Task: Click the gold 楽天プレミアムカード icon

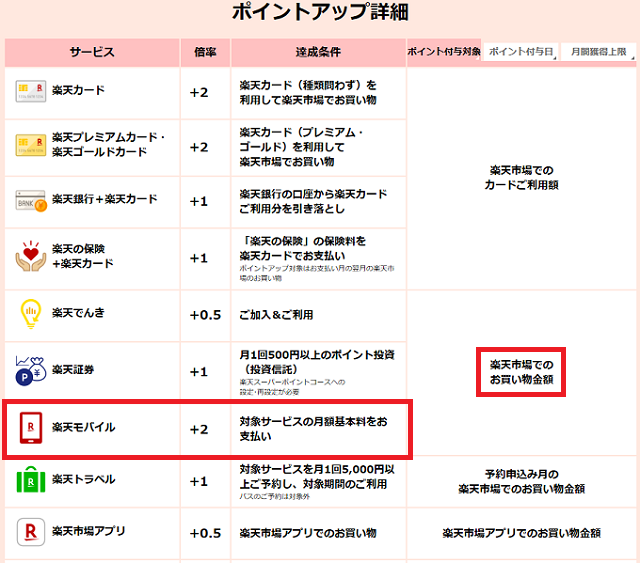Action: click(x=31, y=145)
